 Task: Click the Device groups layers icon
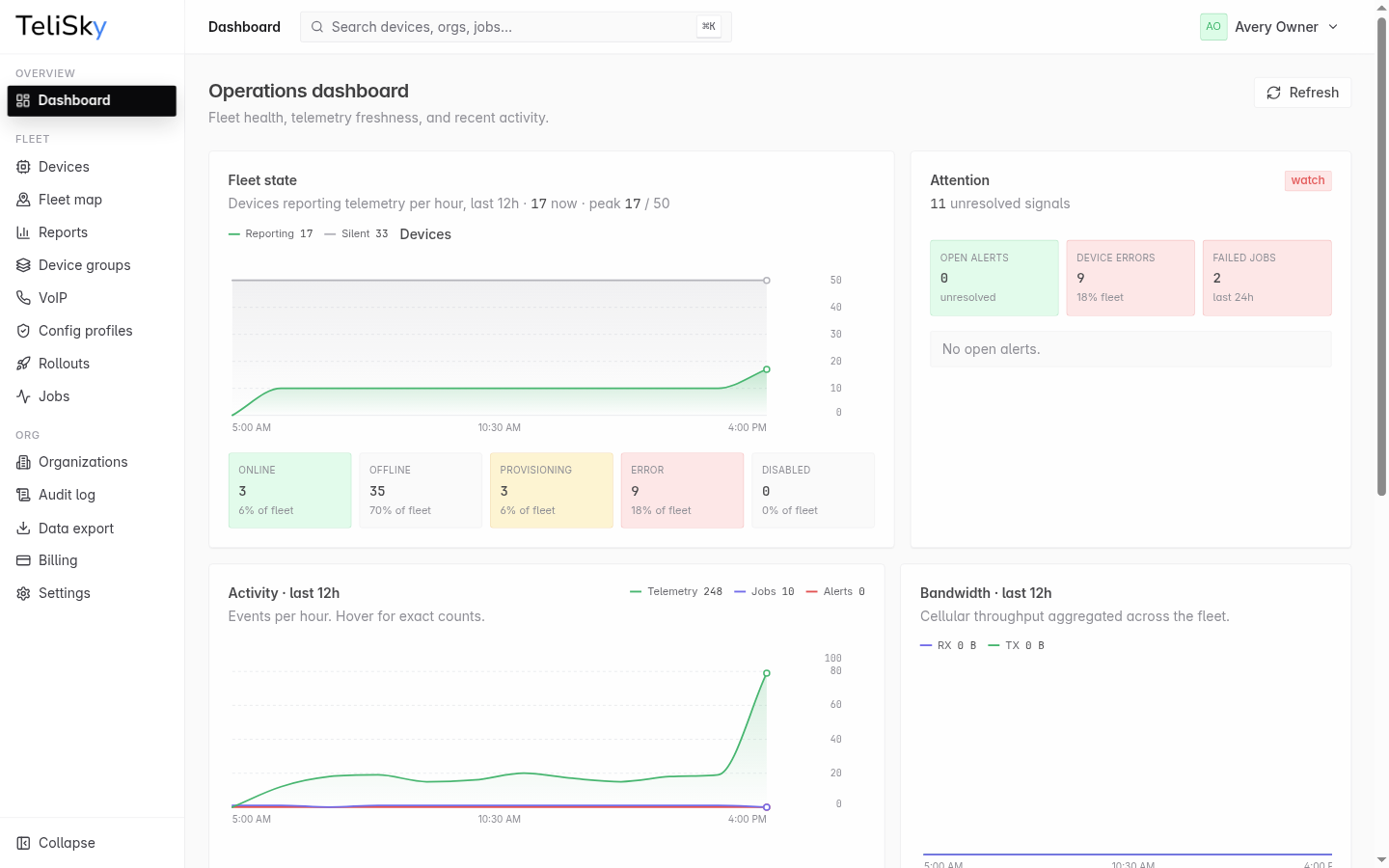coord(23,265)
